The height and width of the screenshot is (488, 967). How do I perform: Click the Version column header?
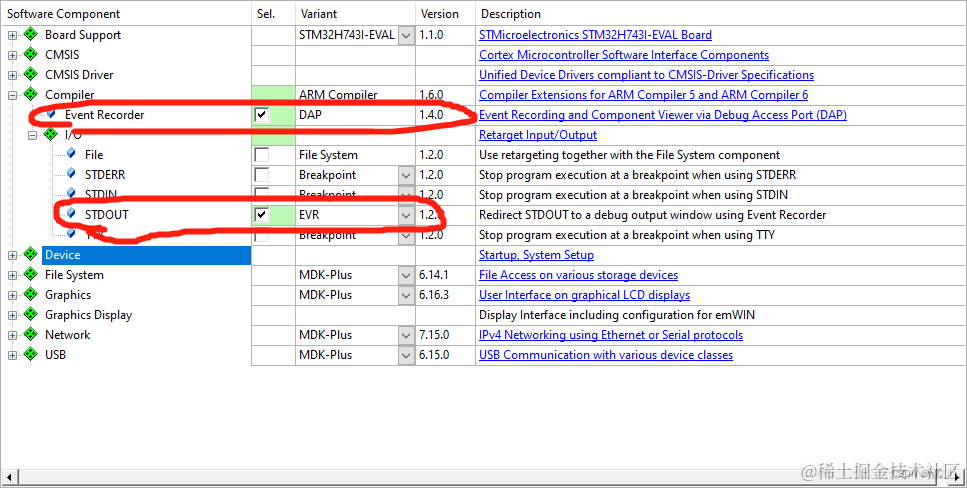point(445,14)
